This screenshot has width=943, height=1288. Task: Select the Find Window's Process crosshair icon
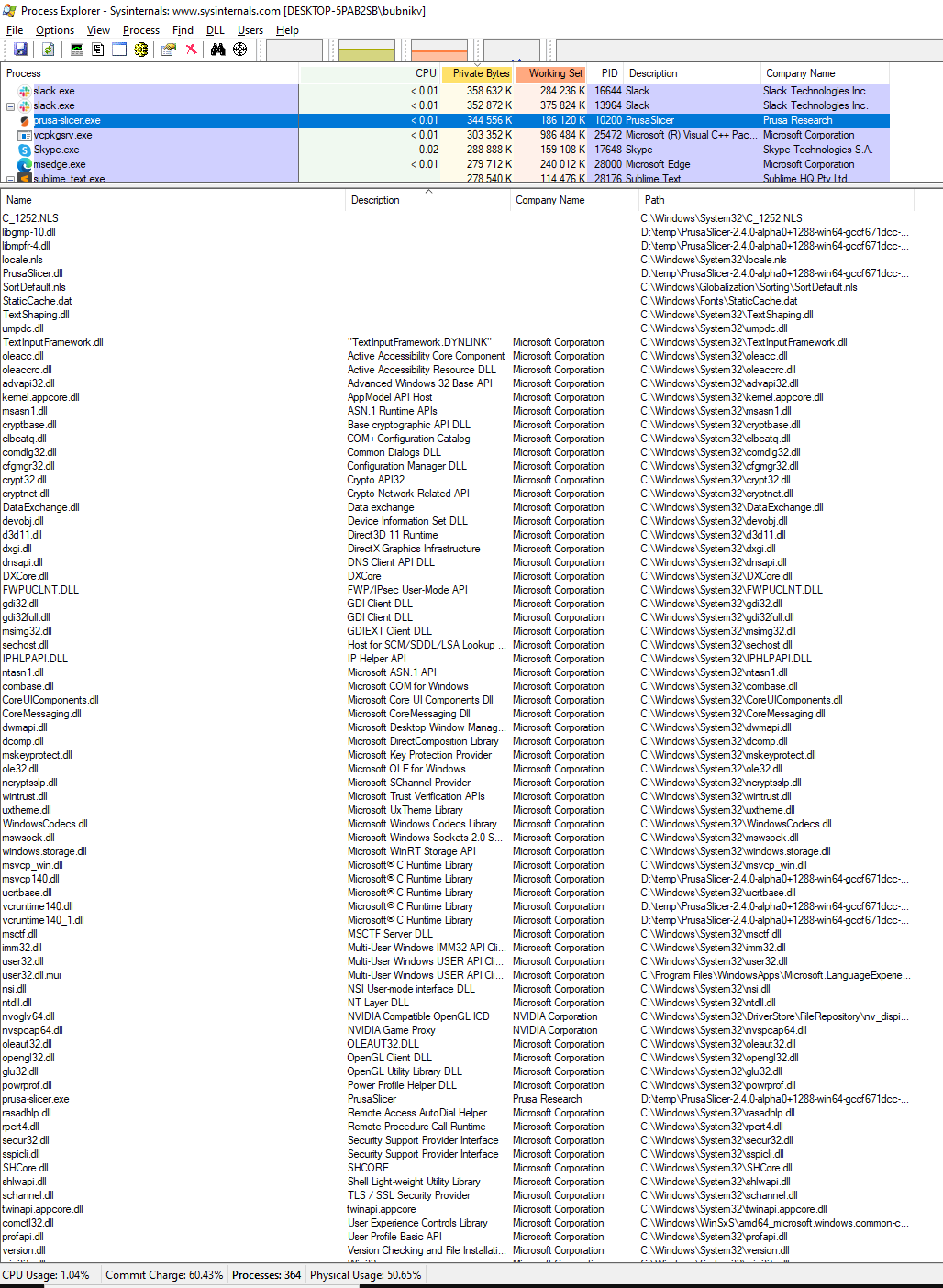239,49
